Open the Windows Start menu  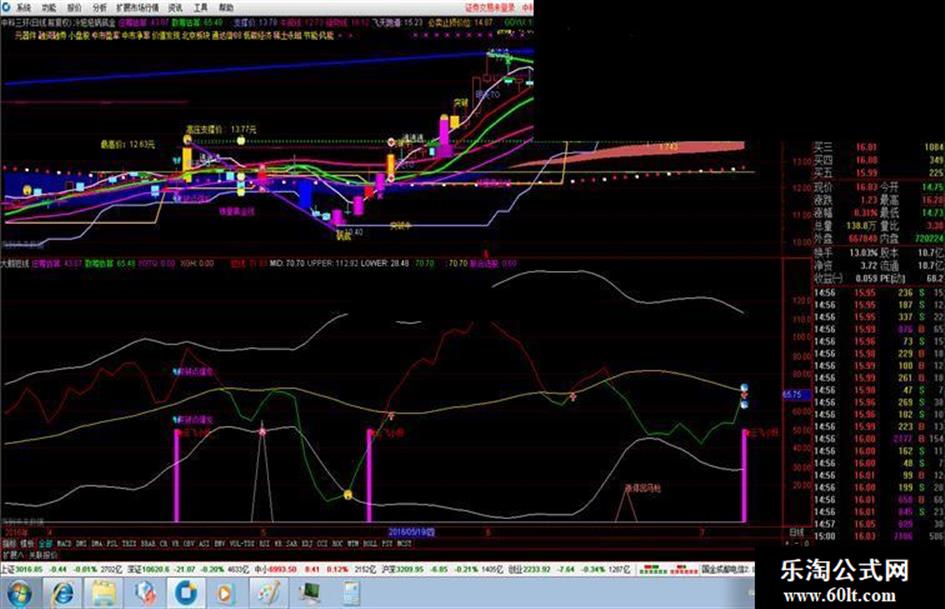tap(19, 593)
